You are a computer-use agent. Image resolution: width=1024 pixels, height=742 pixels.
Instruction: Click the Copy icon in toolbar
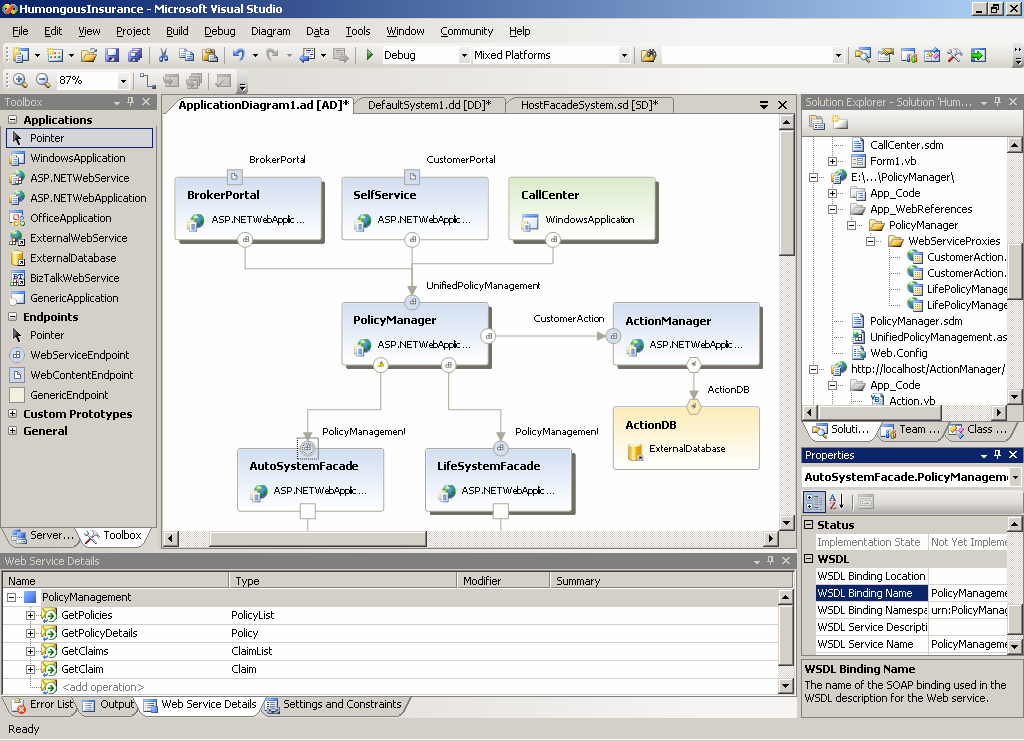tap(186, 56)
